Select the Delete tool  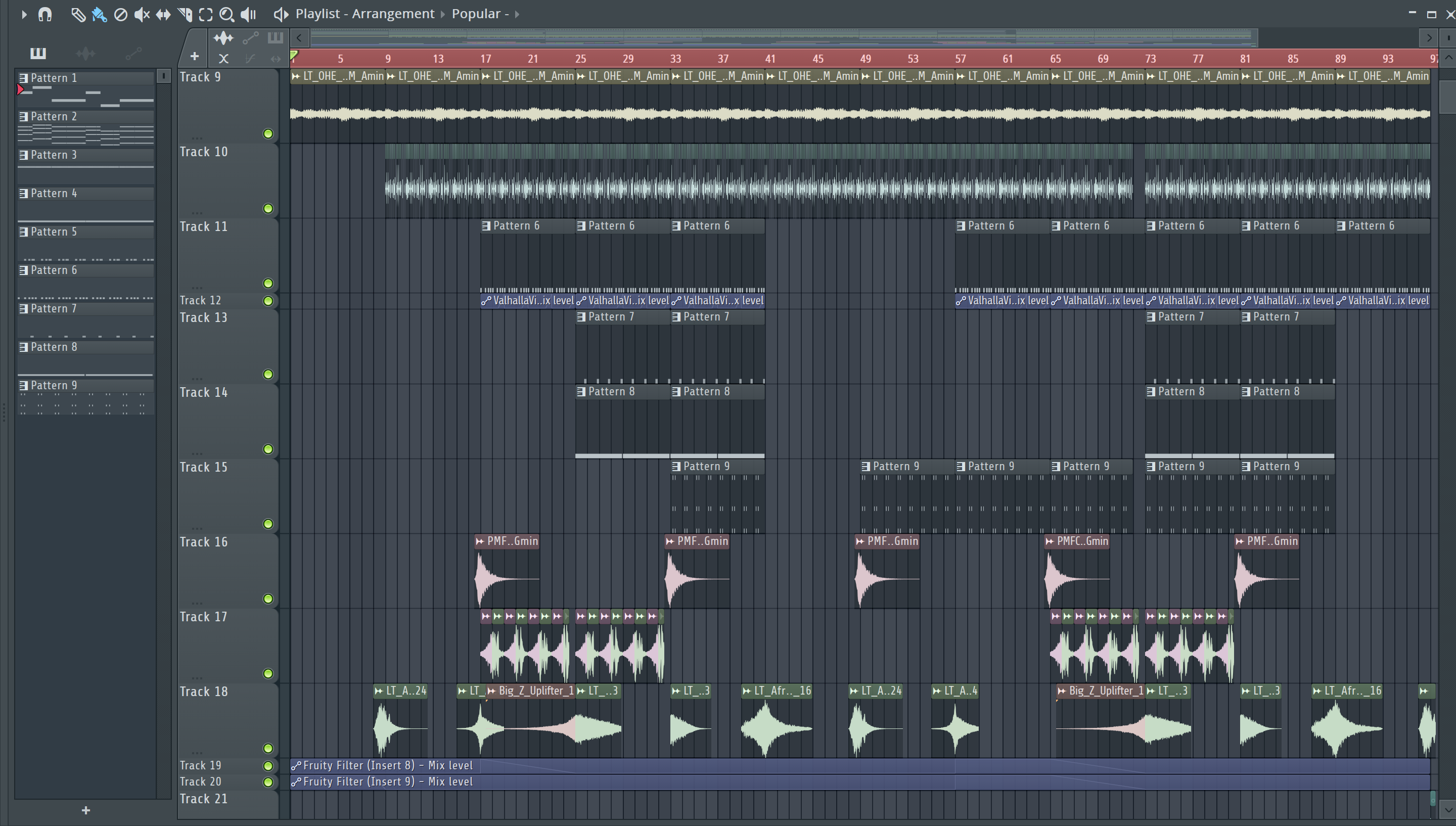(120, 14)
